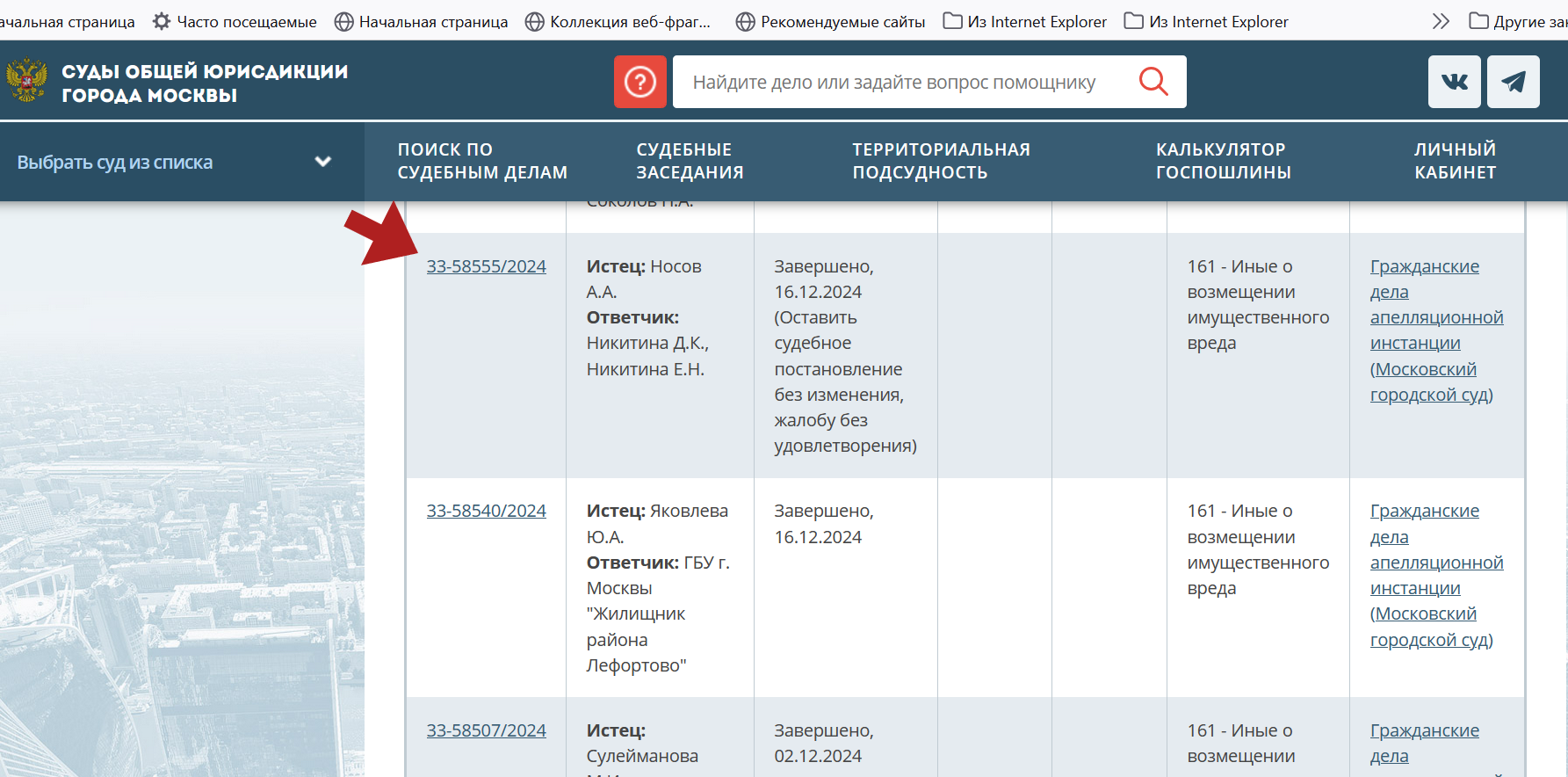Click Завершено, 02.12.2024 status cell
The image size is (1568, 777).
824,743
